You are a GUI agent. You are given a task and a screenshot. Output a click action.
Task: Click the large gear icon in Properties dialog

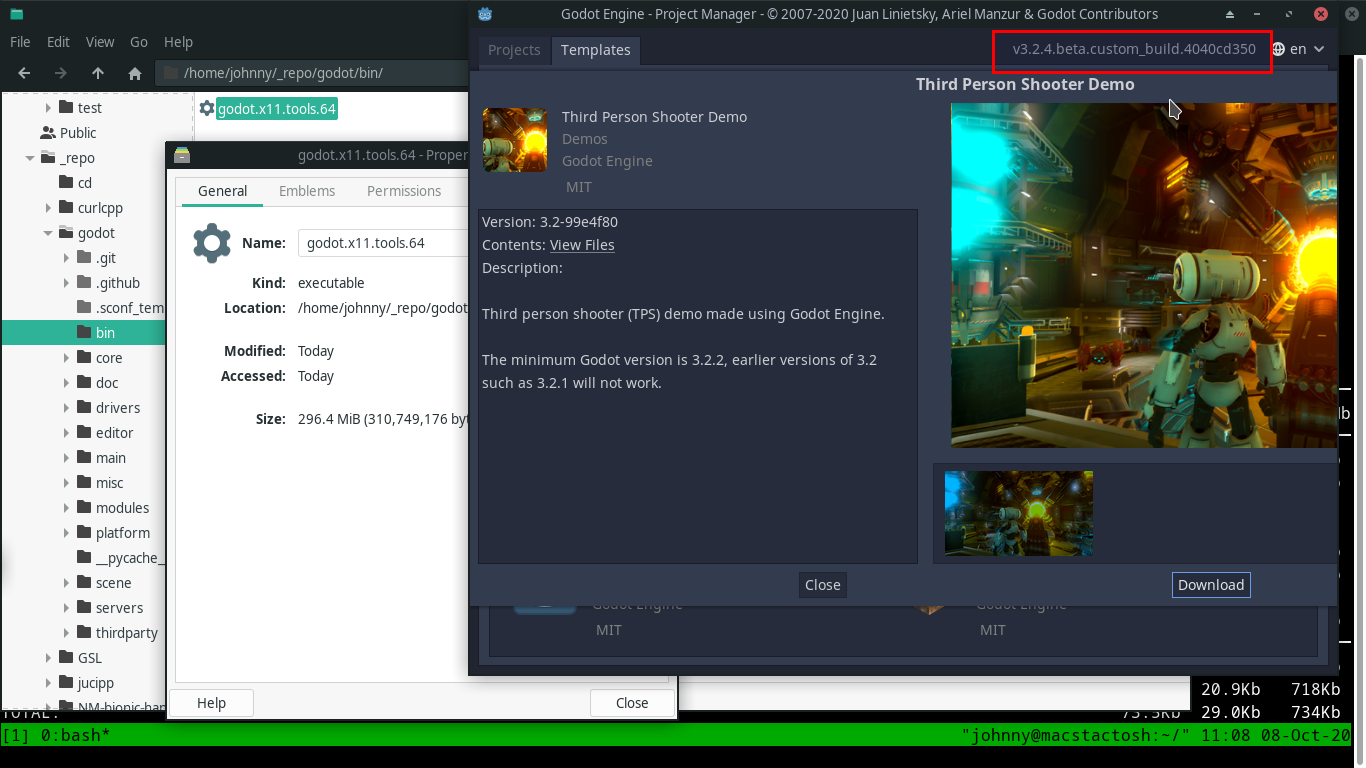(x=212, y=243)
